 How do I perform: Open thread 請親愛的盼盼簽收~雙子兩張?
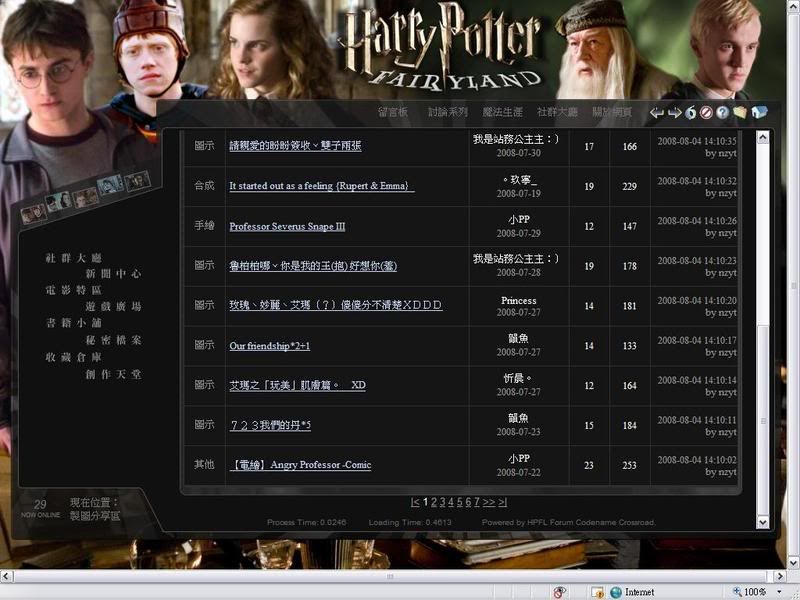295,146
